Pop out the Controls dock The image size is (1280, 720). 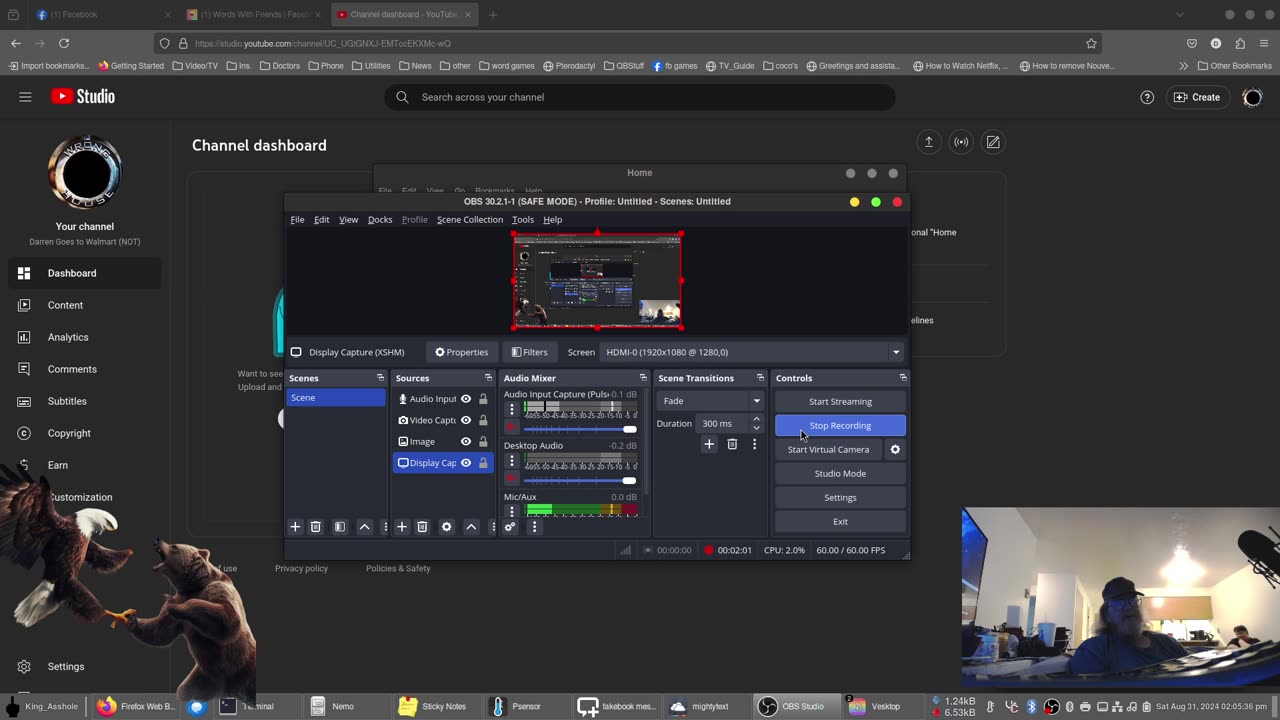[903, 378]
